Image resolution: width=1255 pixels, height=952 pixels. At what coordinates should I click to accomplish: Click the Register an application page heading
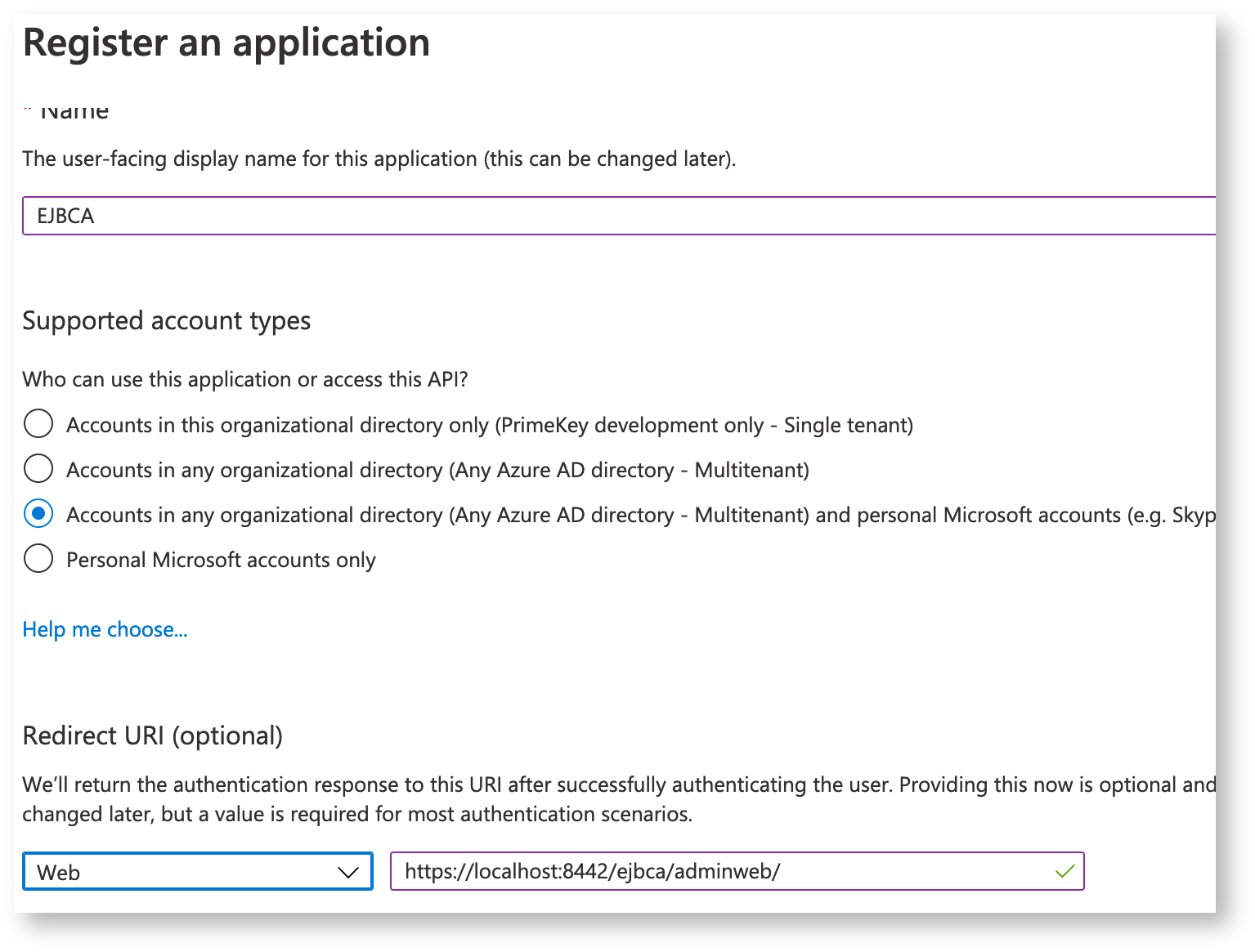pos(226,42)
